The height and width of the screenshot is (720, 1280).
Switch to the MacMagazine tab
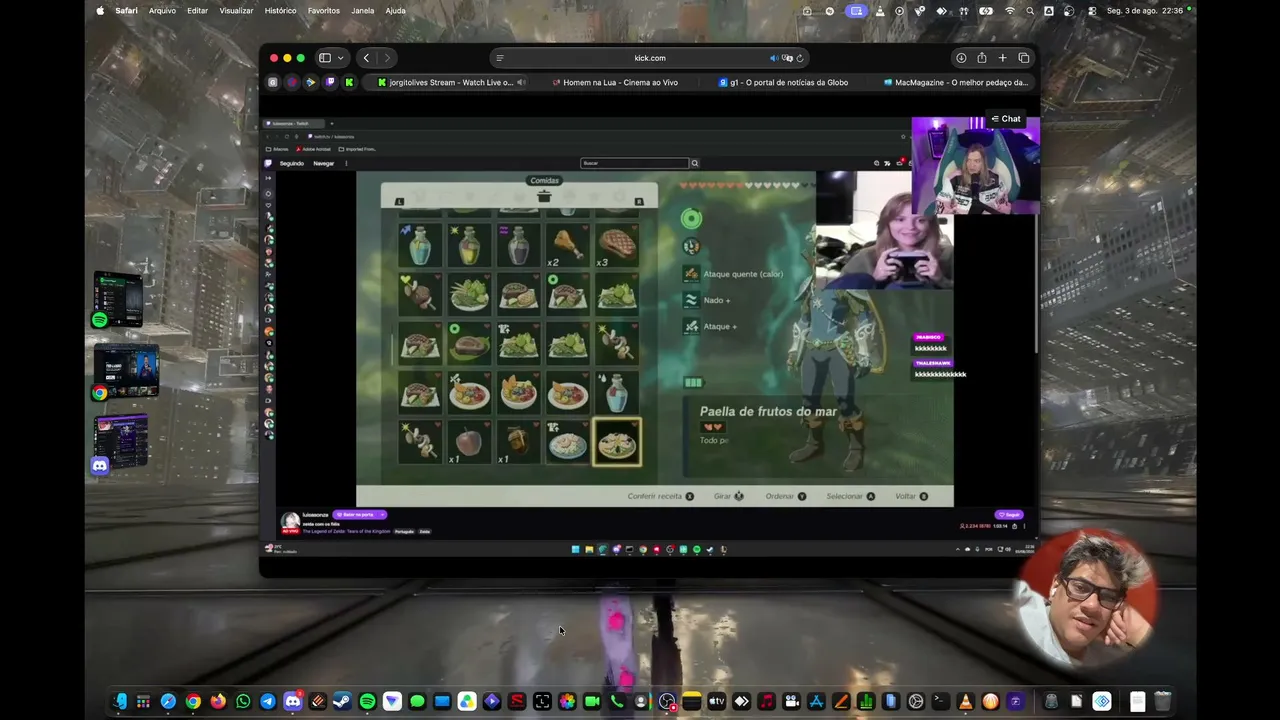click(x=955, y=82)
